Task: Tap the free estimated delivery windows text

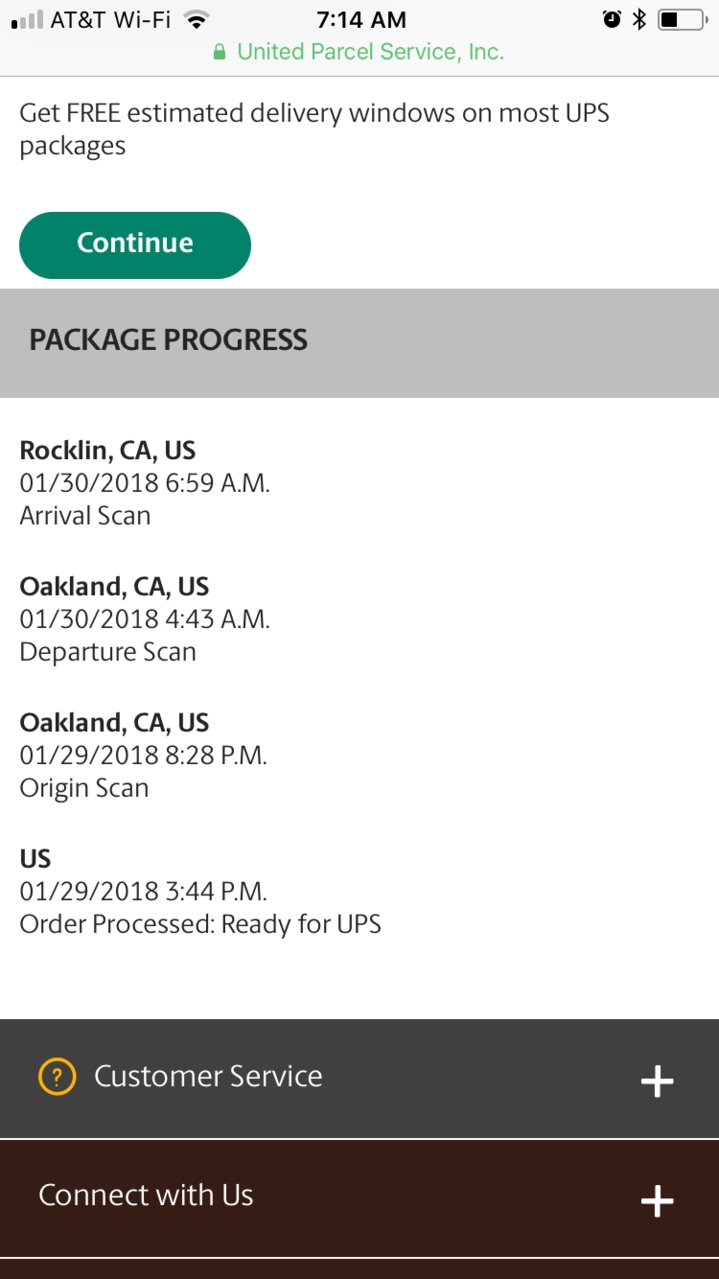Action: [314, 129]
